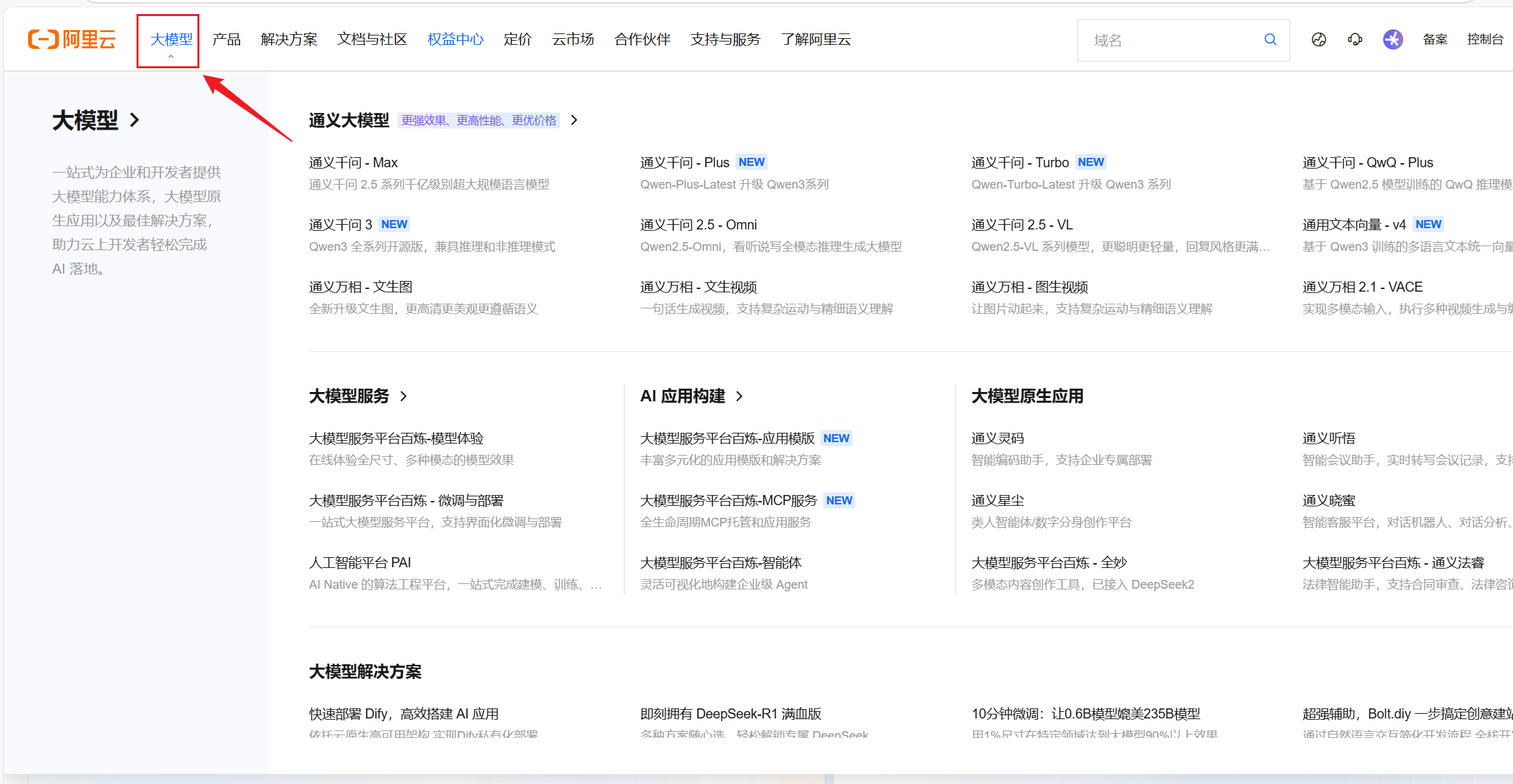Open 通义星尘
Viewport: 1513px width, 784px height.
[998, 500]
